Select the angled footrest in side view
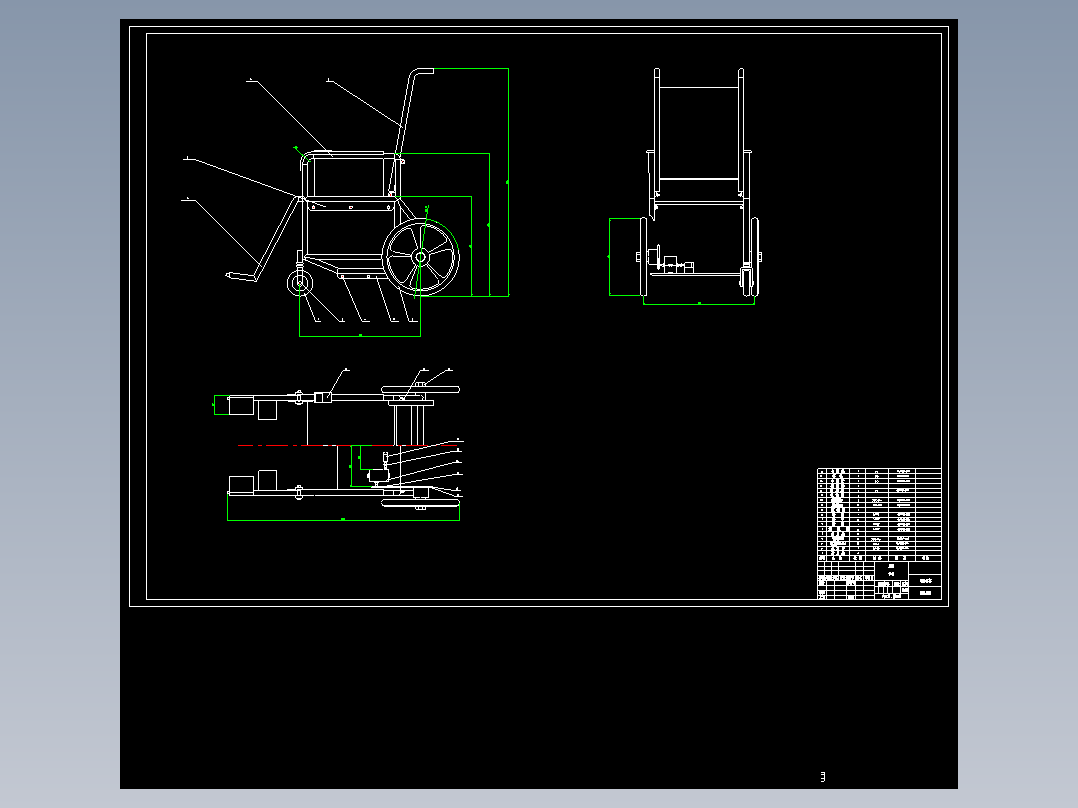This screenshot has width=1078, height=808. 264,239
